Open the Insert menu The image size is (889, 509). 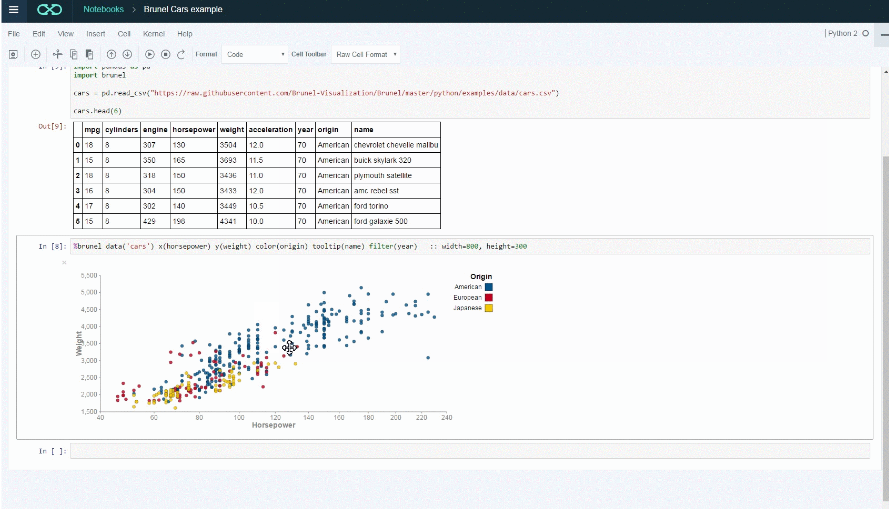(95, 34)
